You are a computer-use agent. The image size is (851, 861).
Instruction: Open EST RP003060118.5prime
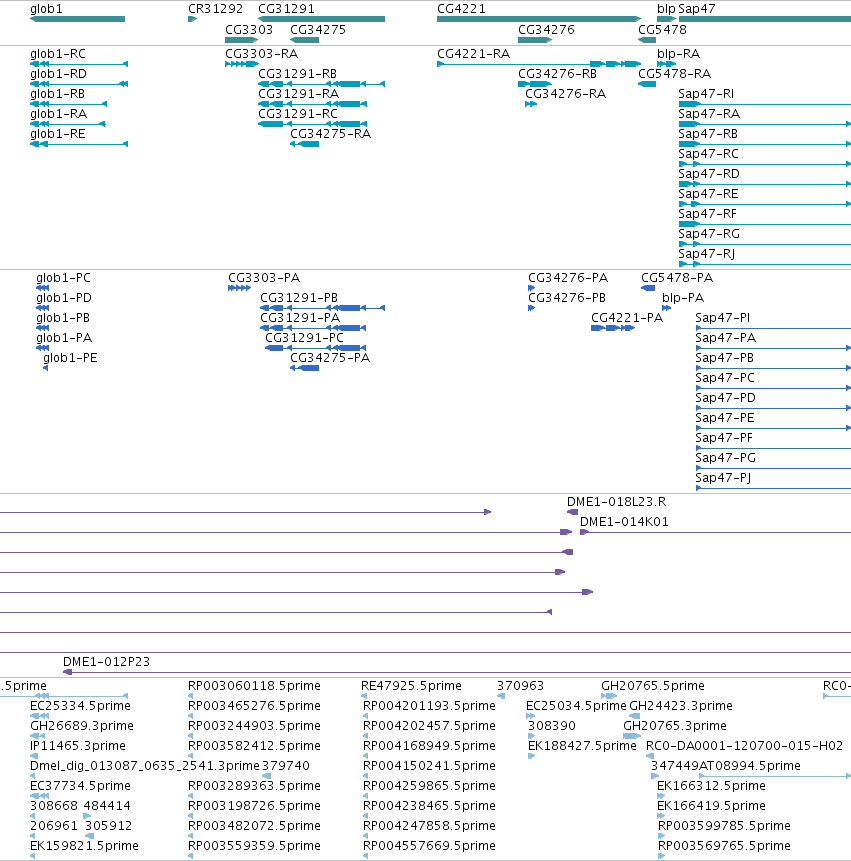pos(254,686)
